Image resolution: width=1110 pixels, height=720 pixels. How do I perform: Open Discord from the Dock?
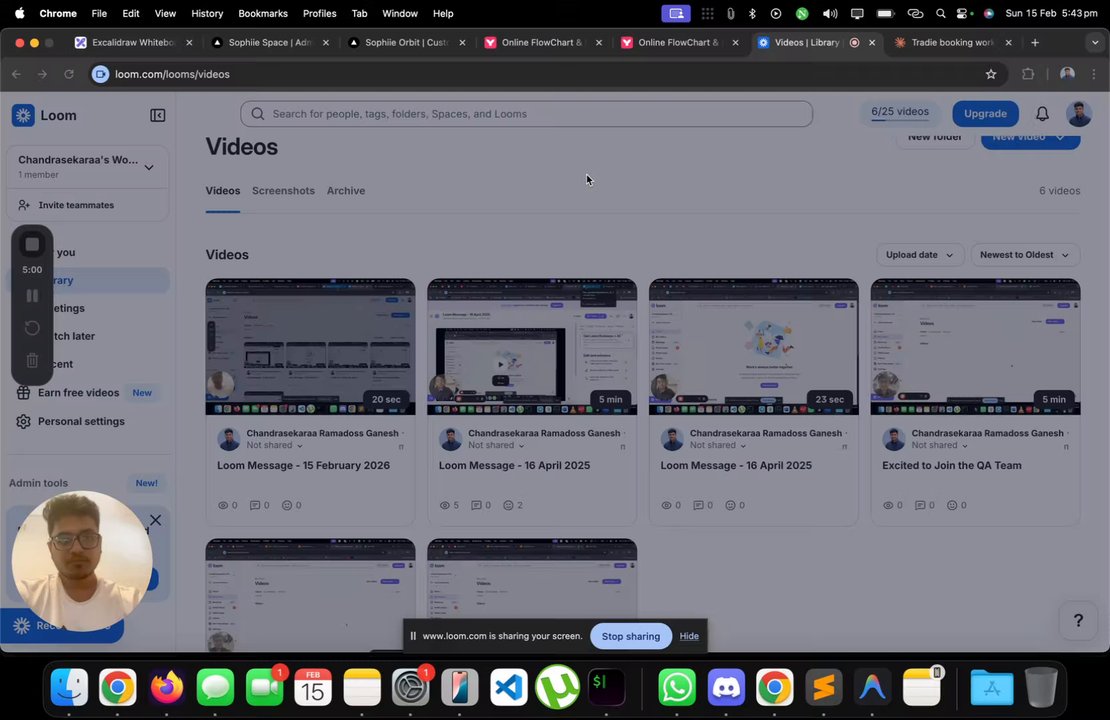point(726,687)
